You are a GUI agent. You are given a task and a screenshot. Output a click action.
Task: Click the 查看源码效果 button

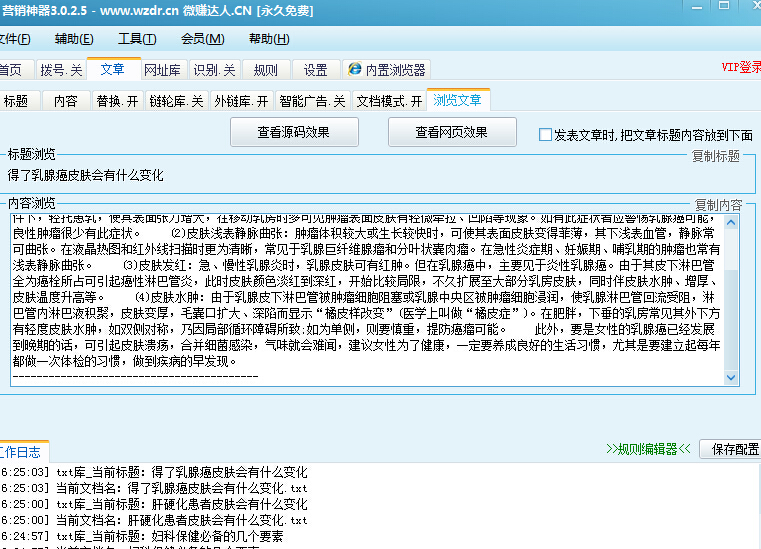pos(294,132)
